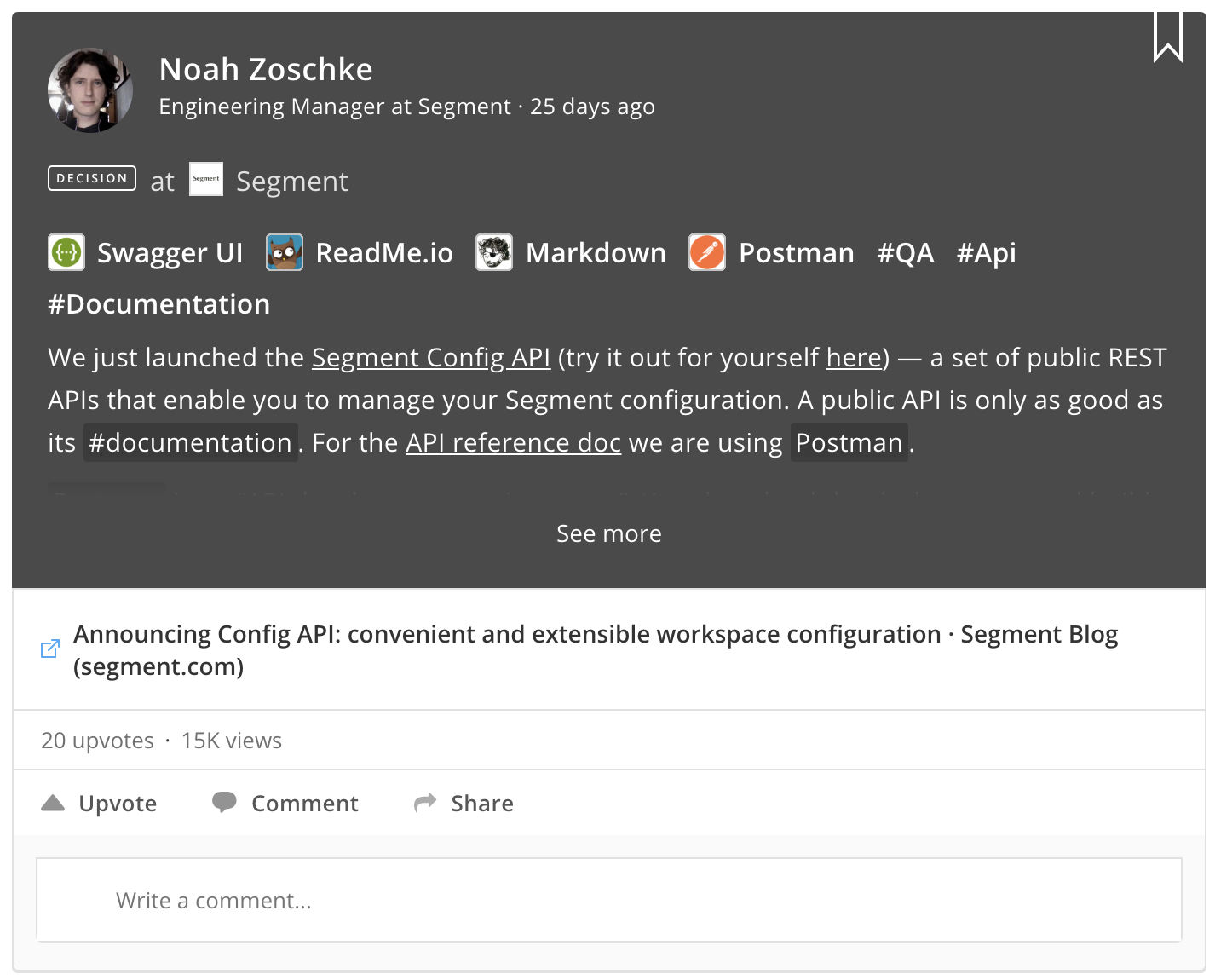The width and height of the screenshot is (1215, 980).
Task: Click the Postman orange icon
Action: [x=707, y=252]
